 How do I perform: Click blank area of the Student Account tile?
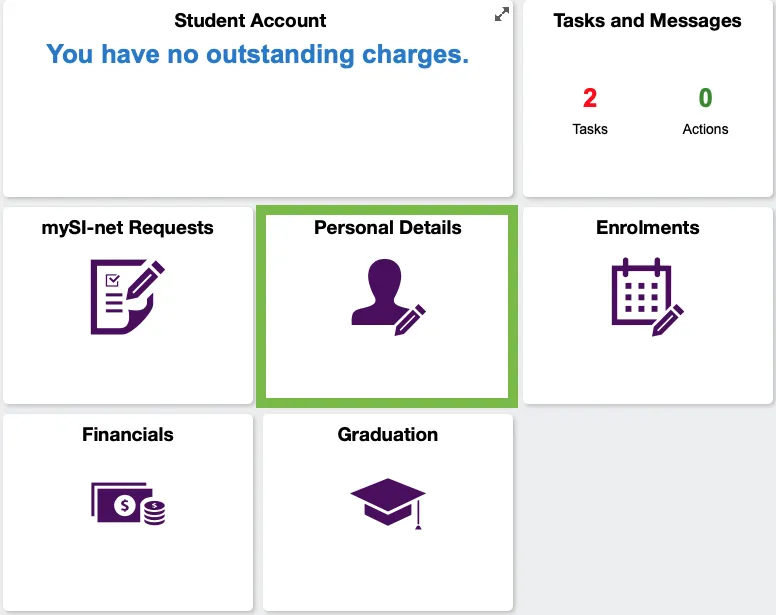(257, 134)
